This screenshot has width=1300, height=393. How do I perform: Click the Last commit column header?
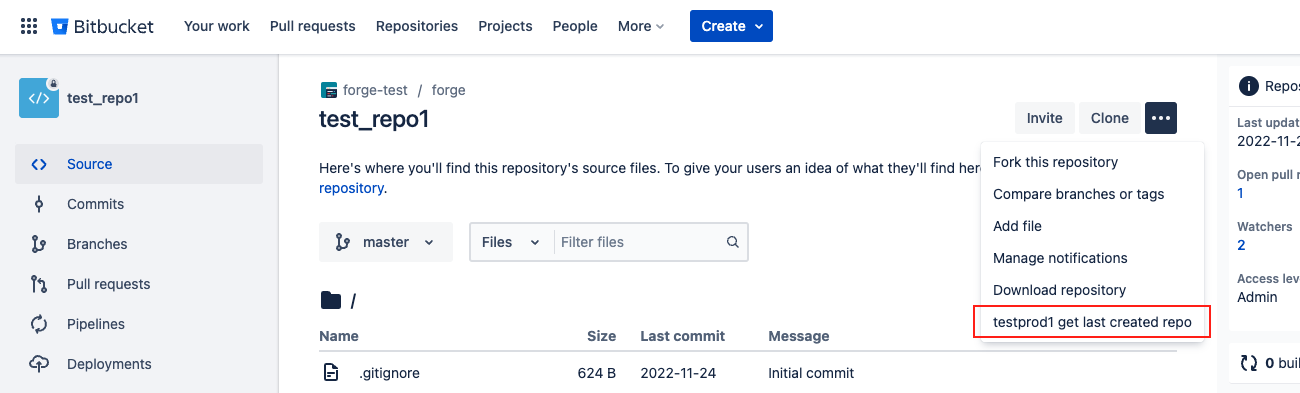[683, 336]
